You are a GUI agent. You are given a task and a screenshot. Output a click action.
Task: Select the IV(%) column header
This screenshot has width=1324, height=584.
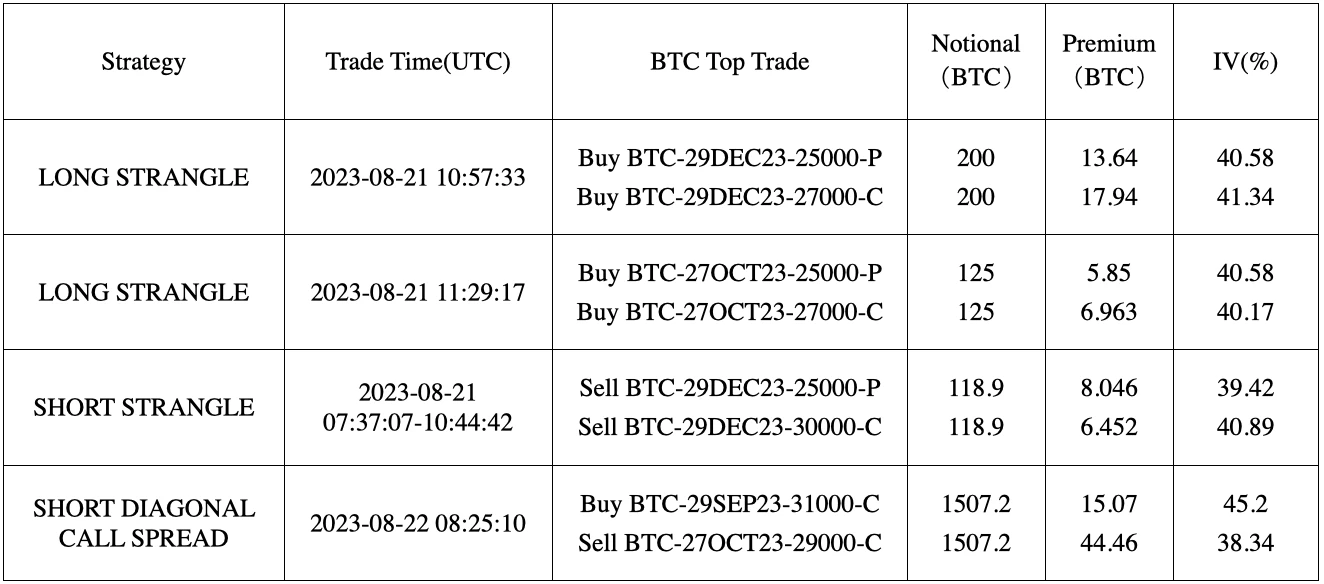click(1245, 62)
